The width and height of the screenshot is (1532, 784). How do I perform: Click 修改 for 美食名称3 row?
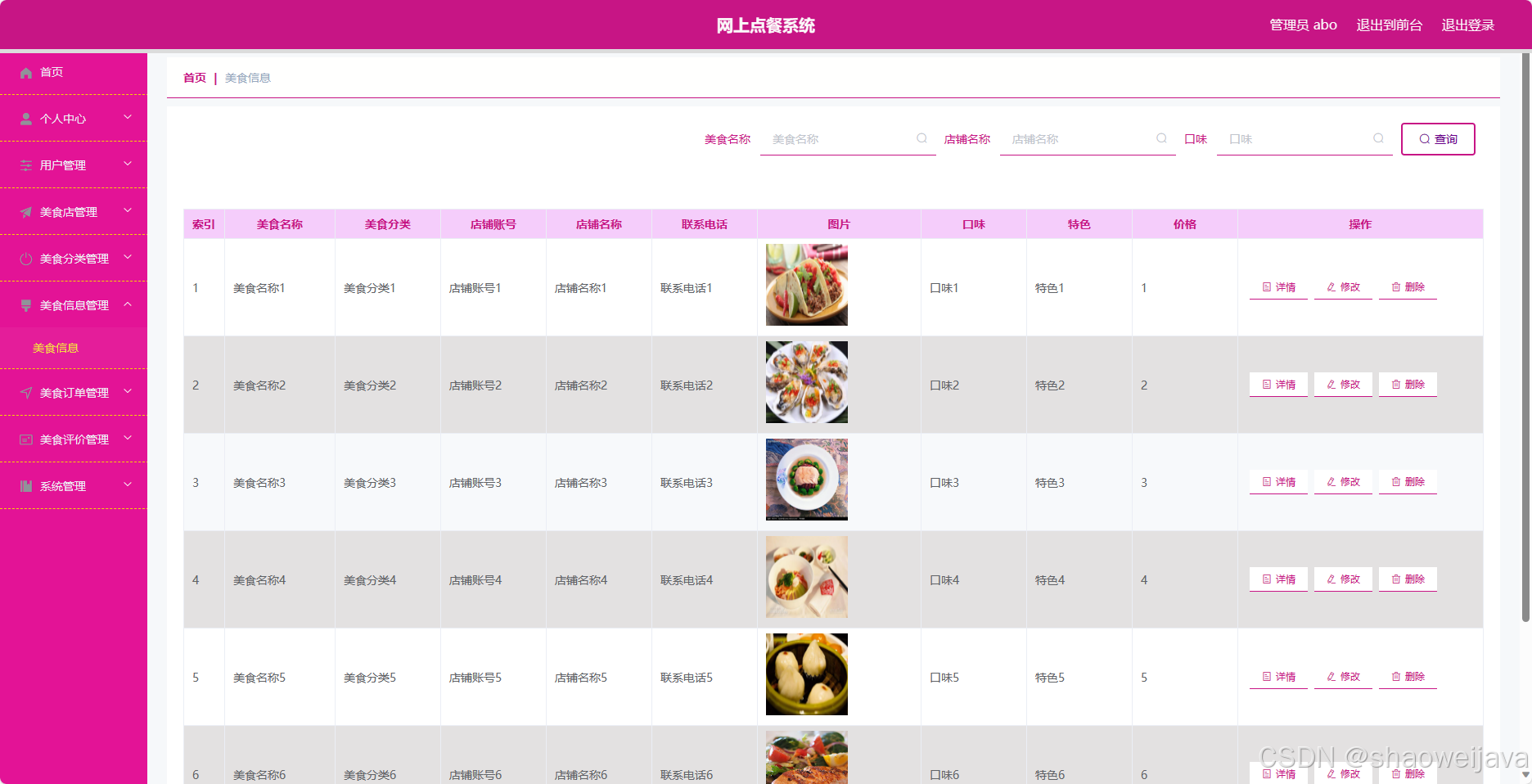(x=1343, y=482)
